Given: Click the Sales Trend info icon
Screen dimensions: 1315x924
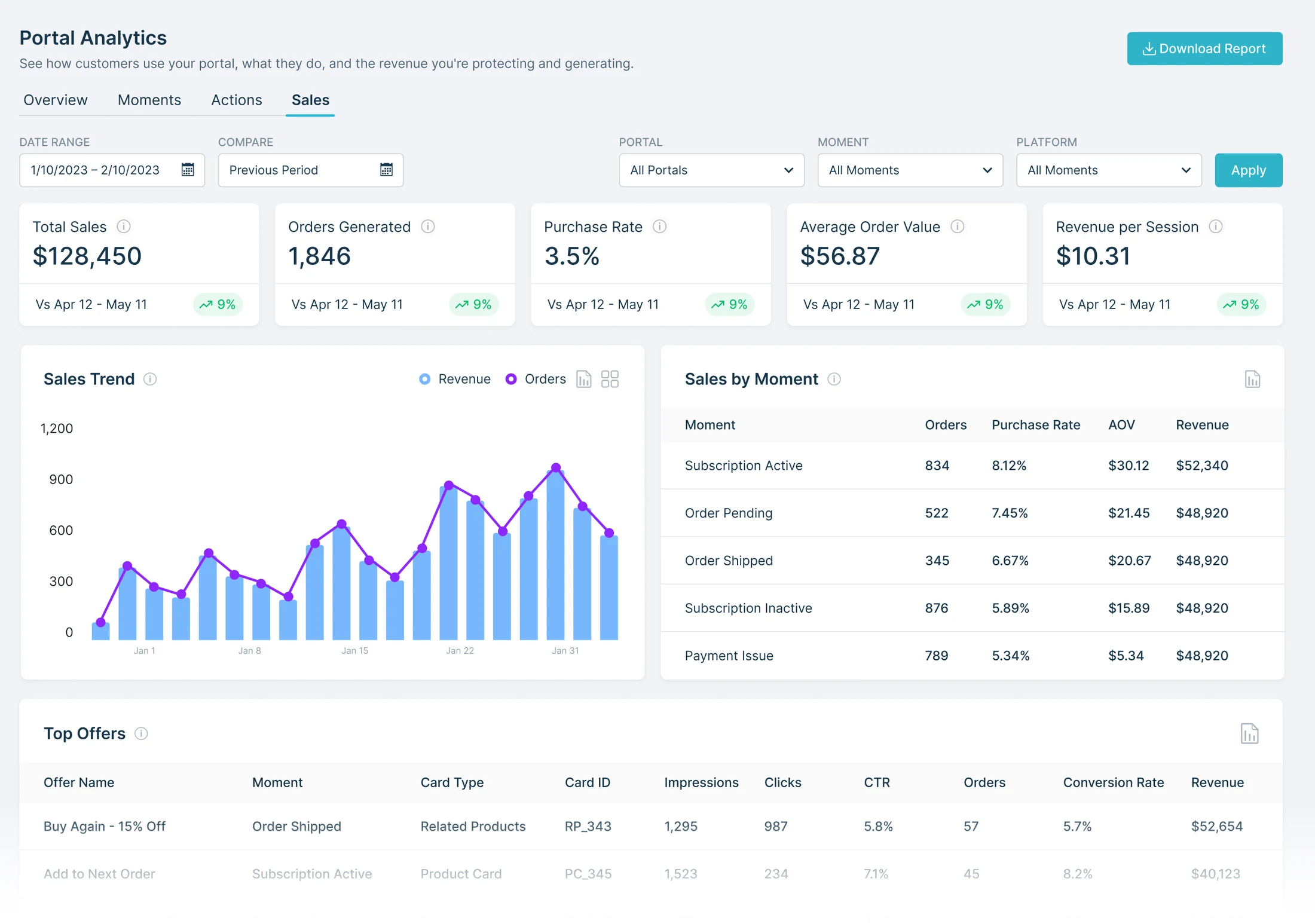Looking at the screenshot, I should 150,379.
